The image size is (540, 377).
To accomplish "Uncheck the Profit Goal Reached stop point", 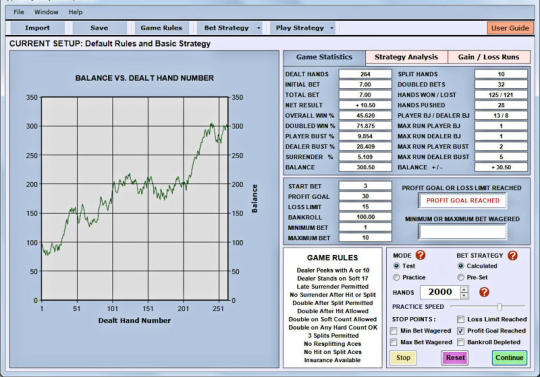I will click(460, 331).
